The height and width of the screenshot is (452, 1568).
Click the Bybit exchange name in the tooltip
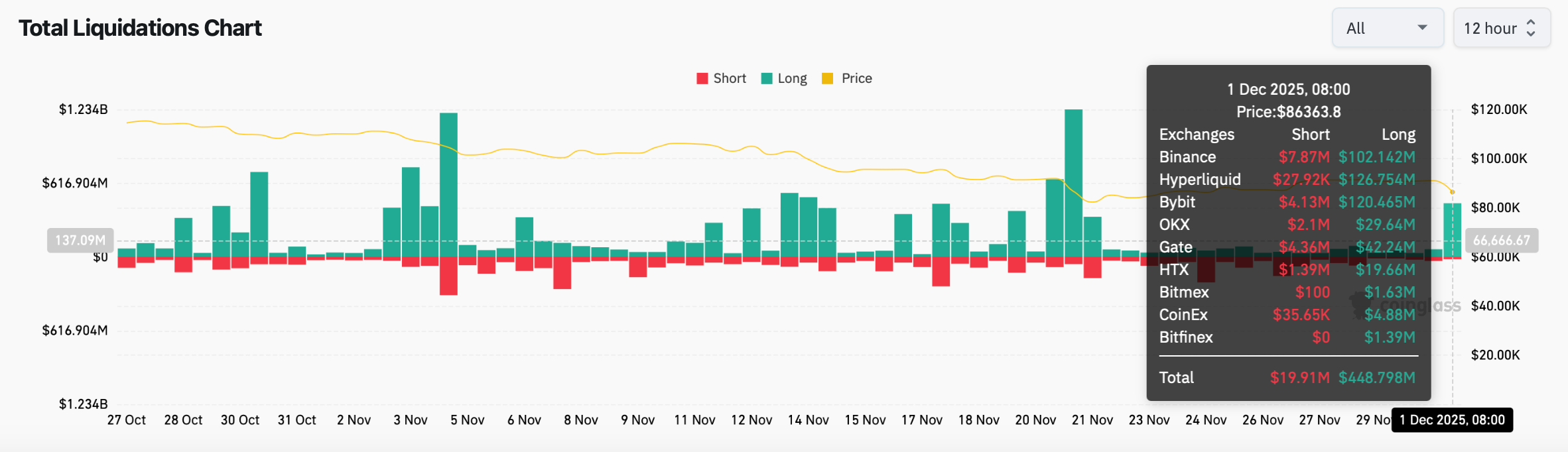pyautogui.click(x=1177, y=202)
